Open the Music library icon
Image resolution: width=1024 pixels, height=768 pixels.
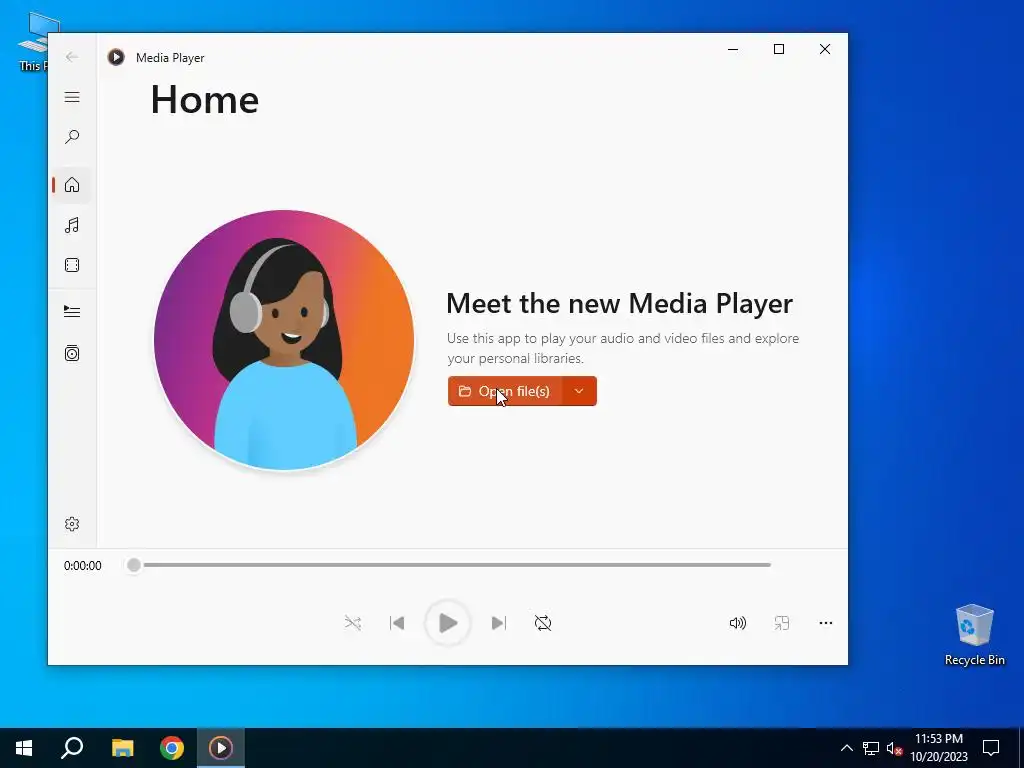click(72, 225)
